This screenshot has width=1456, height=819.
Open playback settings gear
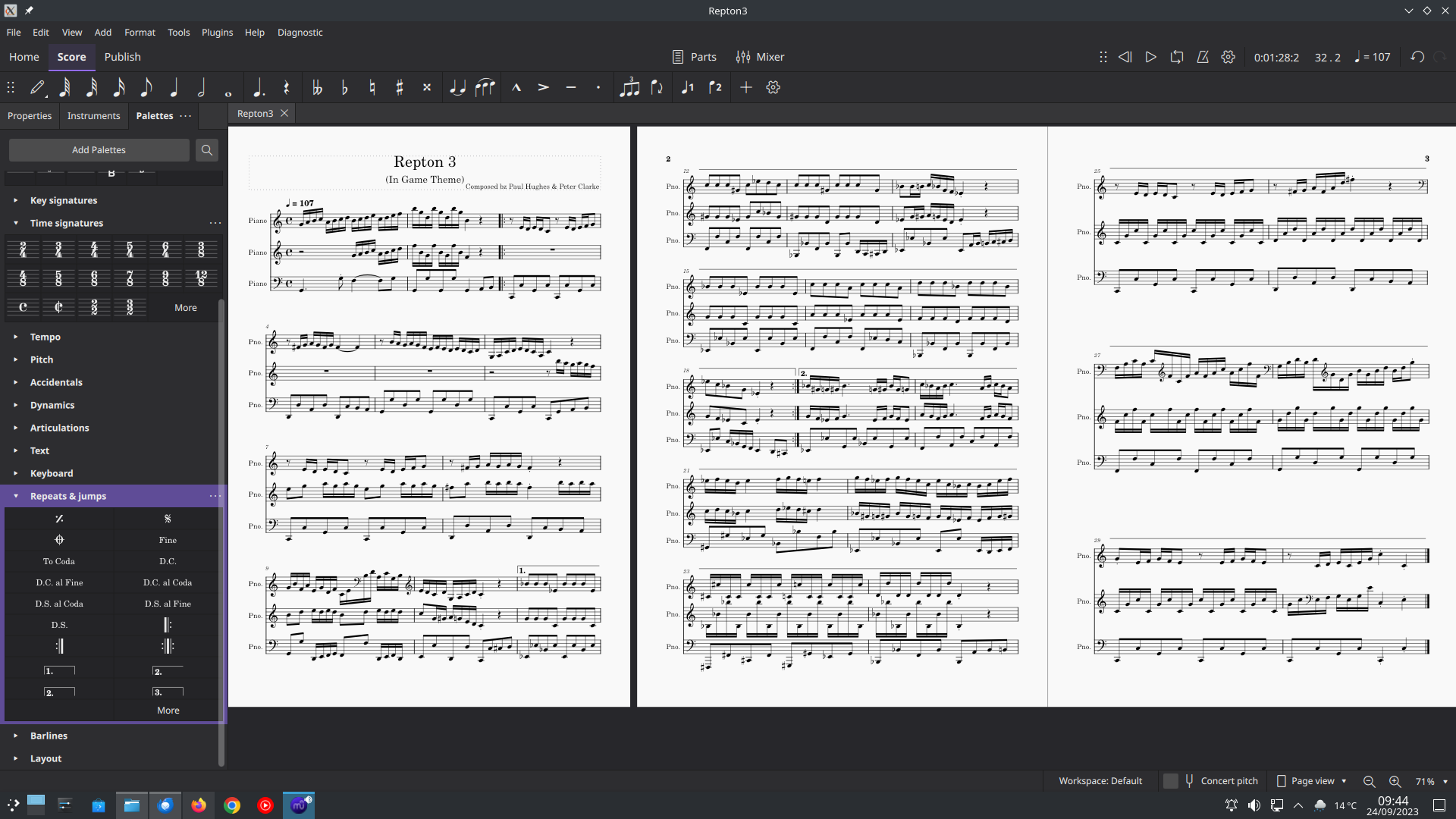click(x=1228, y=57)
